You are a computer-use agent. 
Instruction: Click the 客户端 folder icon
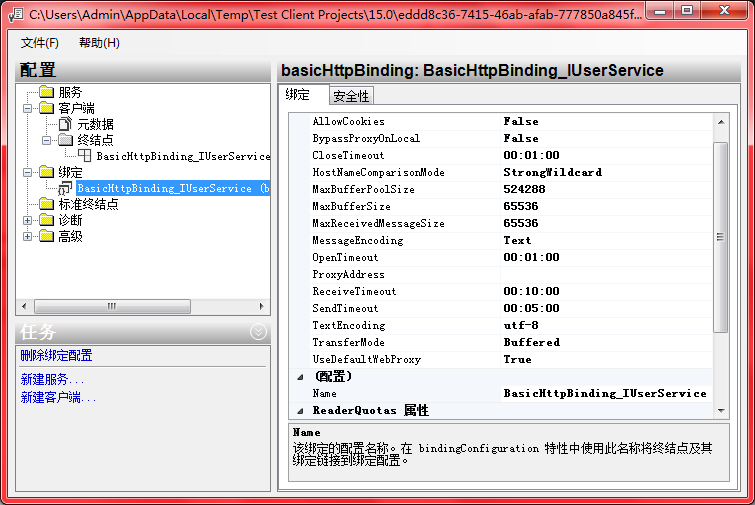point(46,108)
